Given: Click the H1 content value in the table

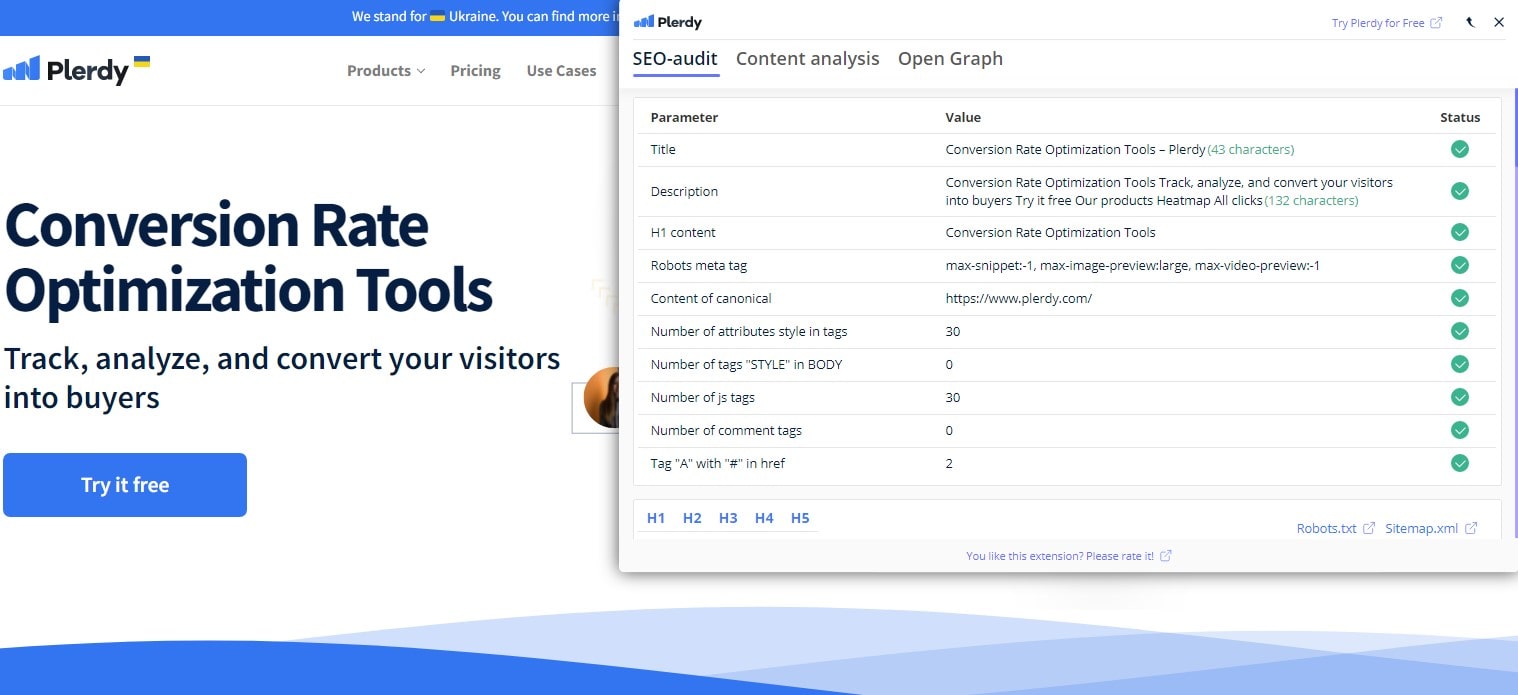Looking at the screenshot, I should pos(1051,232).
